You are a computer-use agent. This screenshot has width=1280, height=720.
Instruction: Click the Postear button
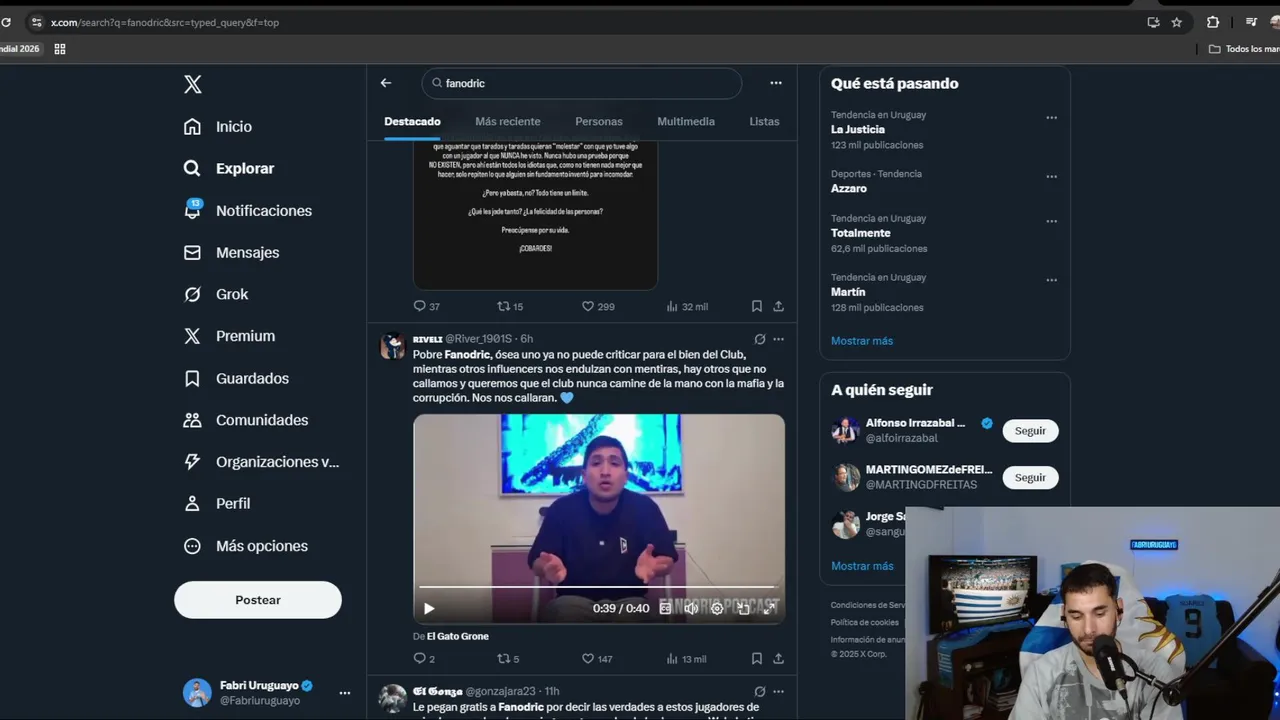(258, 600)
